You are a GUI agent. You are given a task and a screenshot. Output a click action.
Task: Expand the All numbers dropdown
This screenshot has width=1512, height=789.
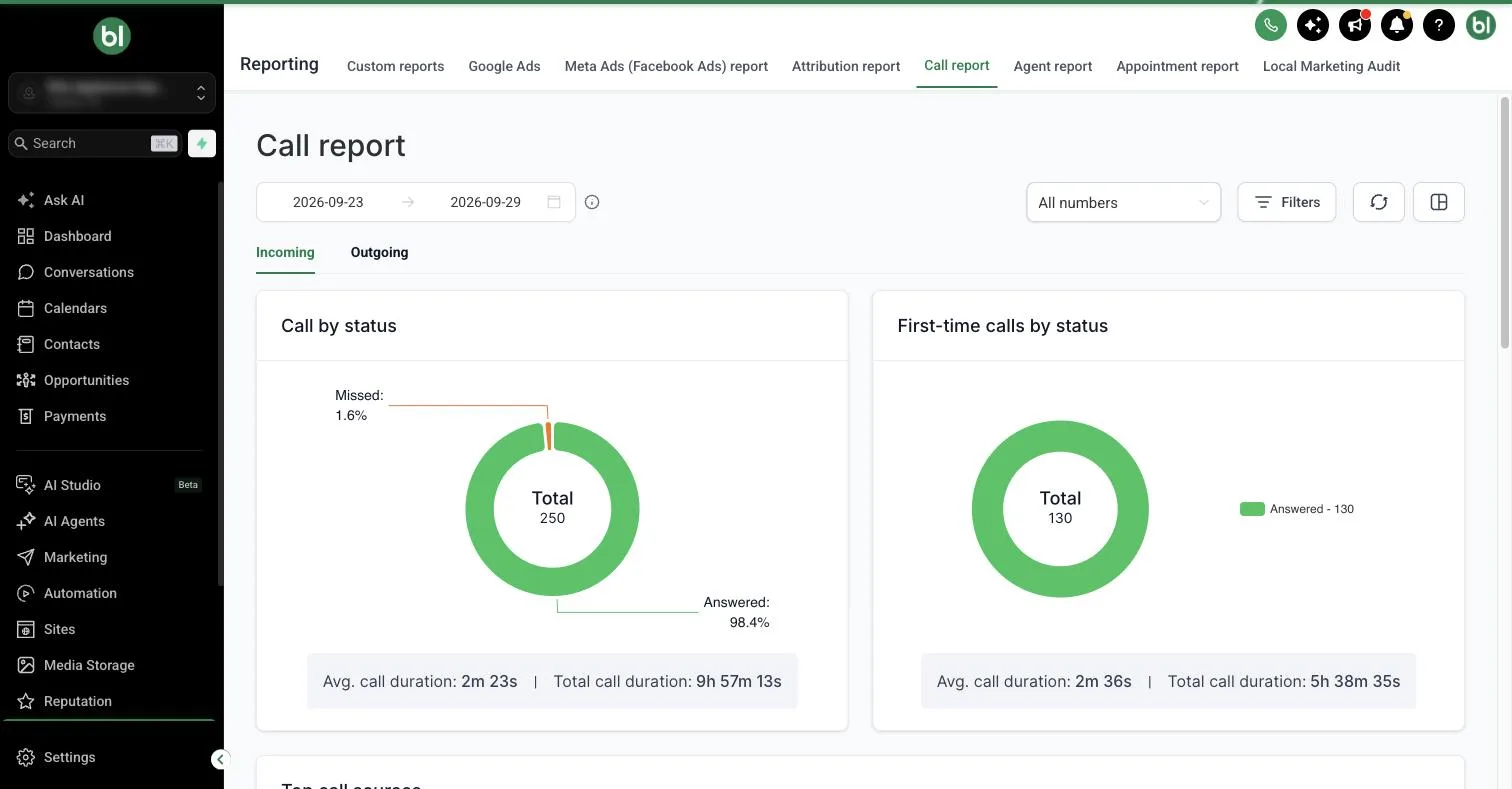[x=1124, y=202]
